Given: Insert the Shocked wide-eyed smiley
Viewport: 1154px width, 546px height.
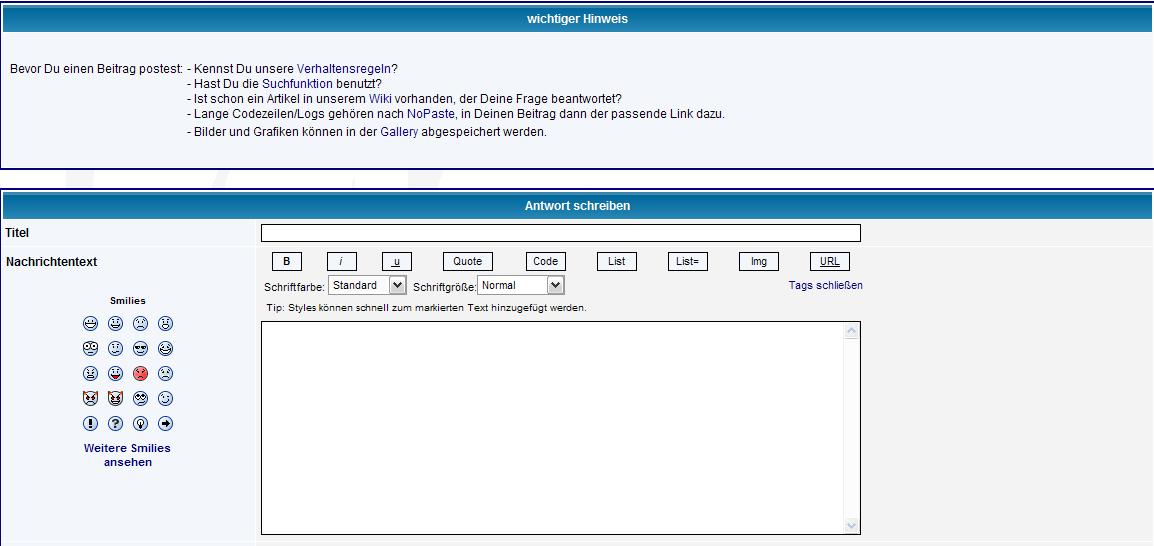Looking at the screenshot, I should pyautogui.click(x=91, y=348).
